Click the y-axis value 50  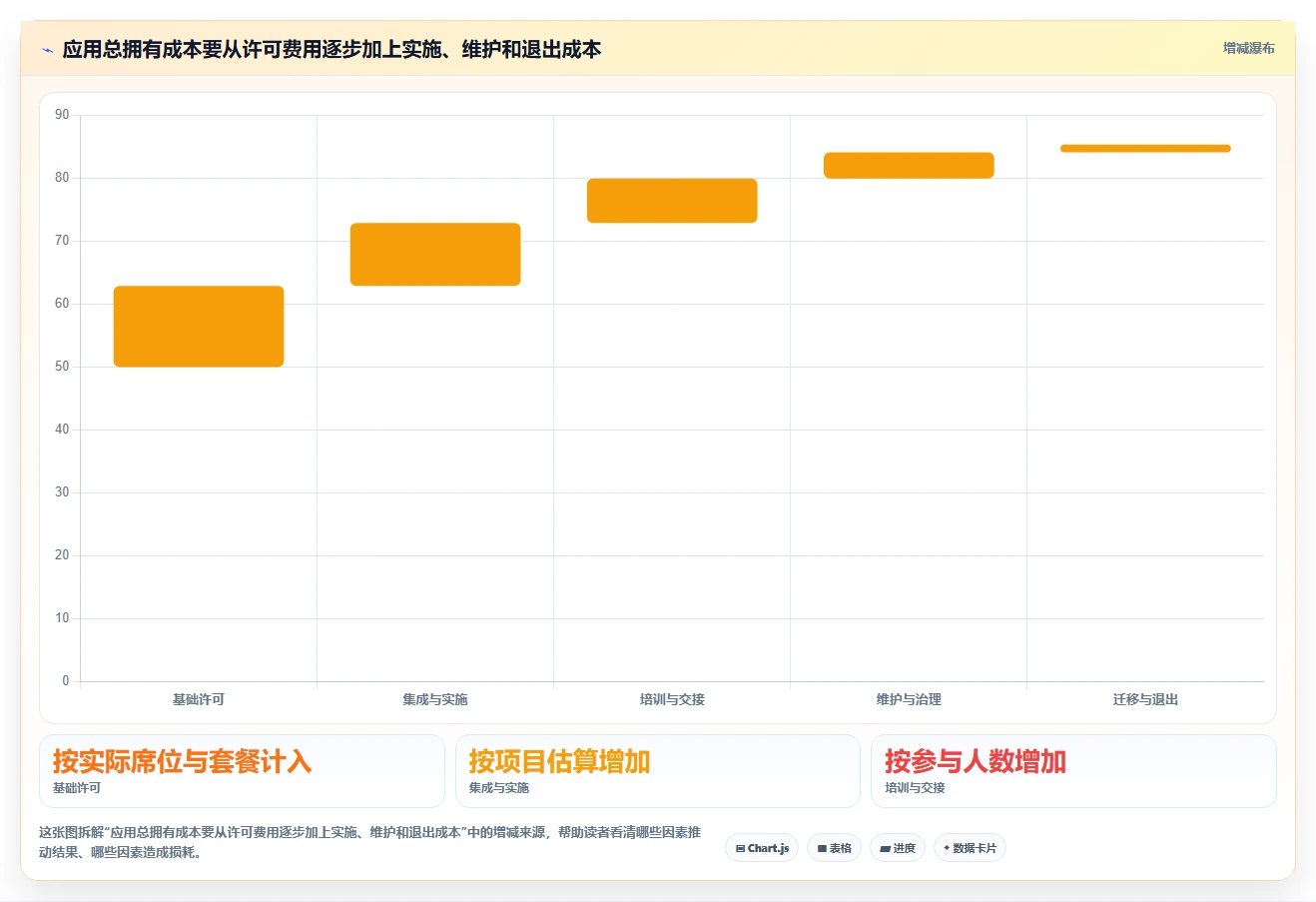pos(62,367)
